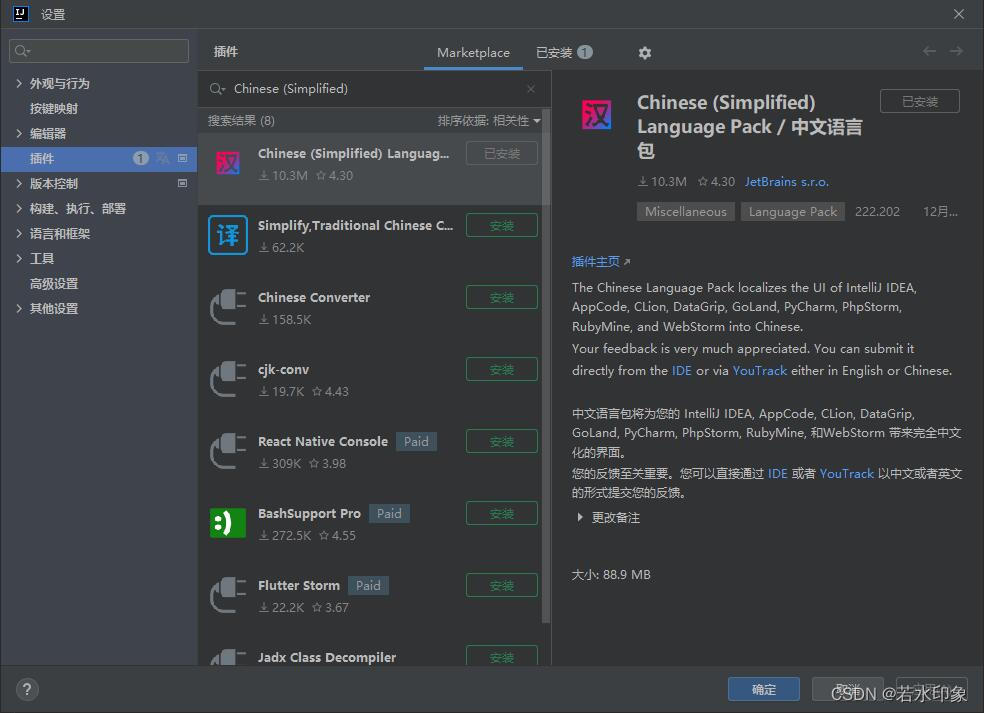Image resolution: width=984 pixels, height=713 pixels.
Task: Install the Flutter Storm plugin
Action: point(501,585)
